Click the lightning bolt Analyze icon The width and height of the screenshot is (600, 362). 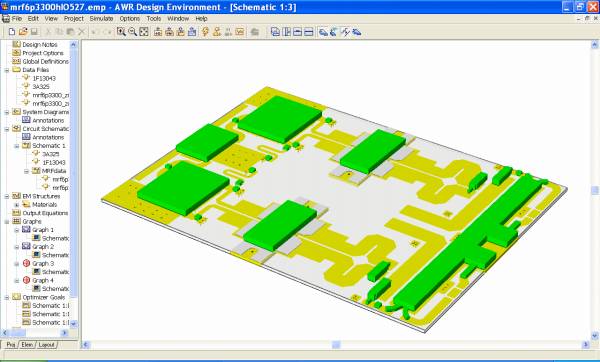(x=205, y=32)
